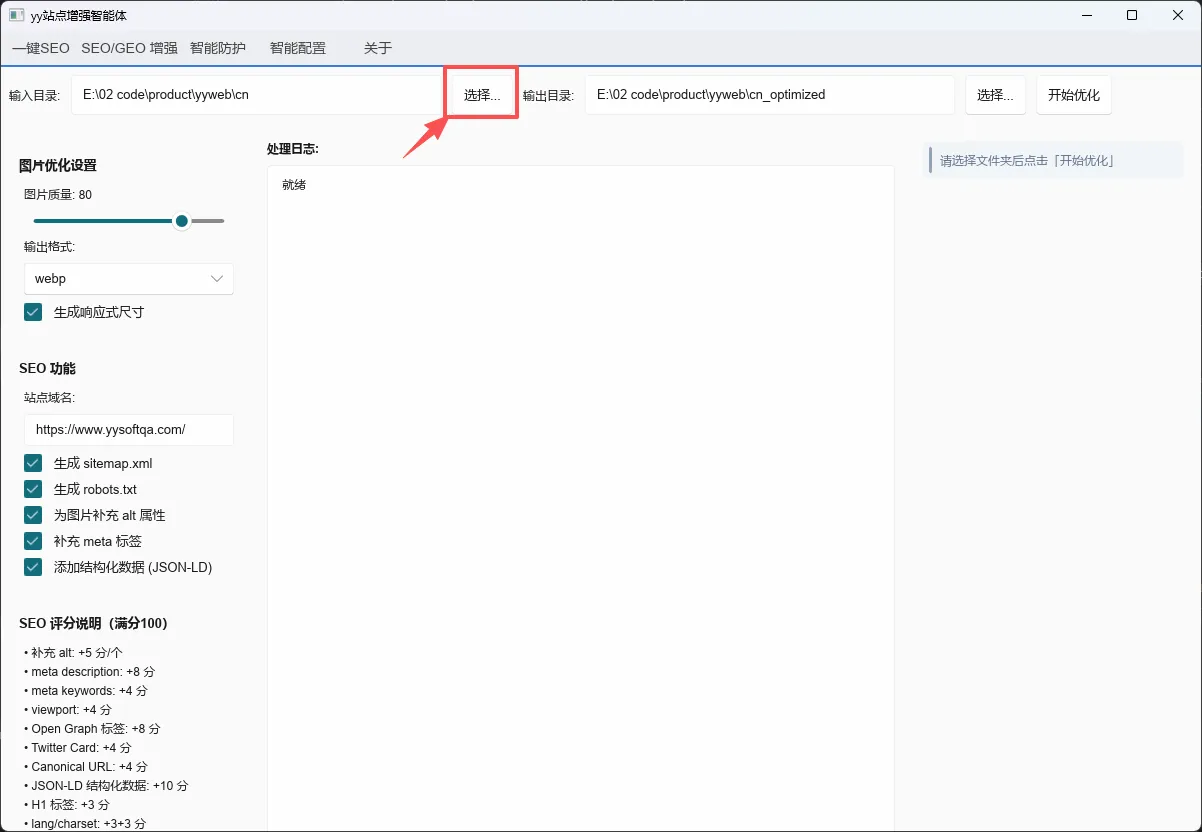Viewport: 1202px width, 832px height.
Task: Open the 智能防护 menu
Action: click(x=218, y=48)
